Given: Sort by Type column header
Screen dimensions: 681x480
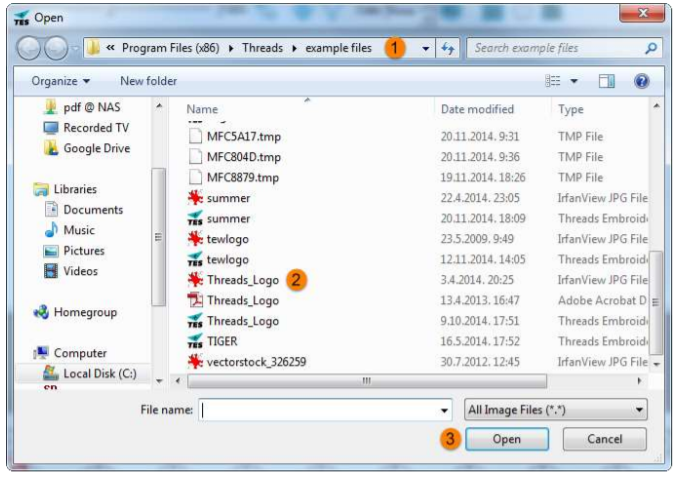Looking at the screenshot, I should pyautogui.click(x=571, y=109).
